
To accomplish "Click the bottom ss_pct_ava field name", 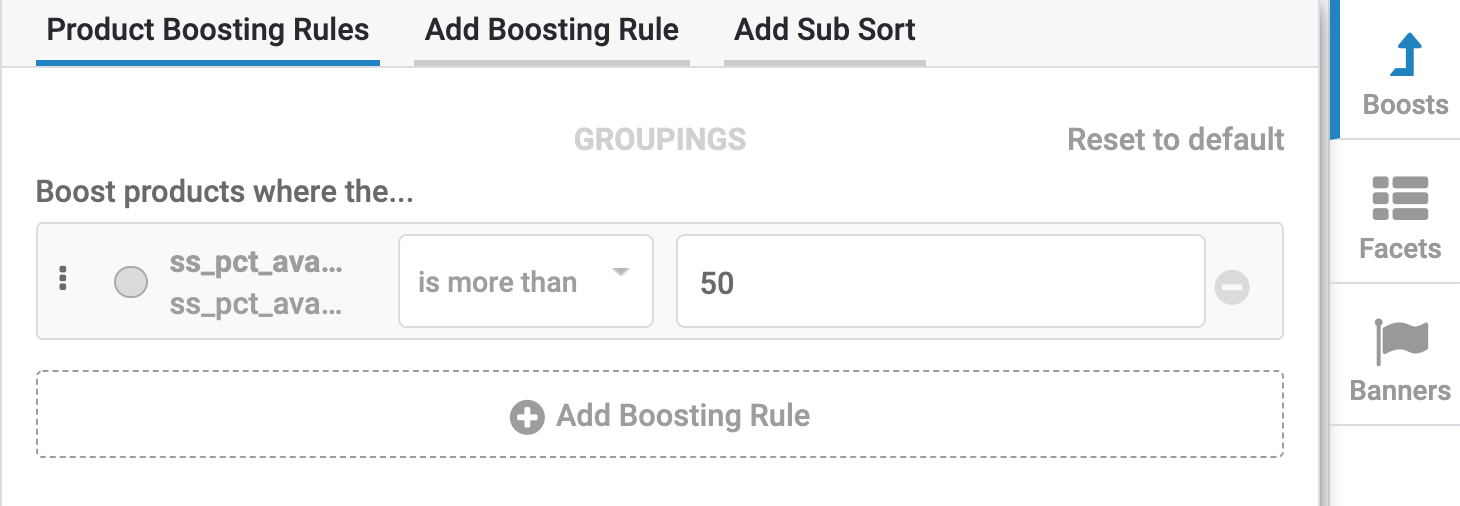I will (256, 303).
